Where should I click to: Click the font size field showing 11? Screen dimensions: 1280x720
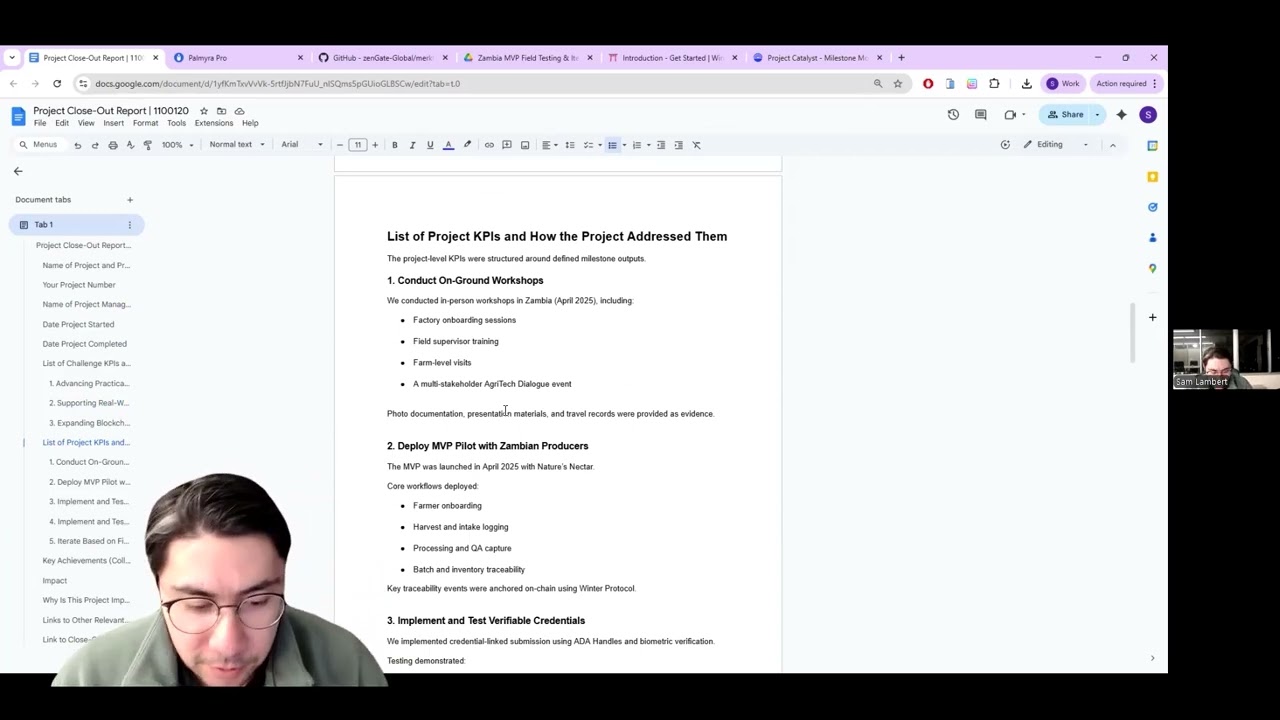click(x=357, y=145)
